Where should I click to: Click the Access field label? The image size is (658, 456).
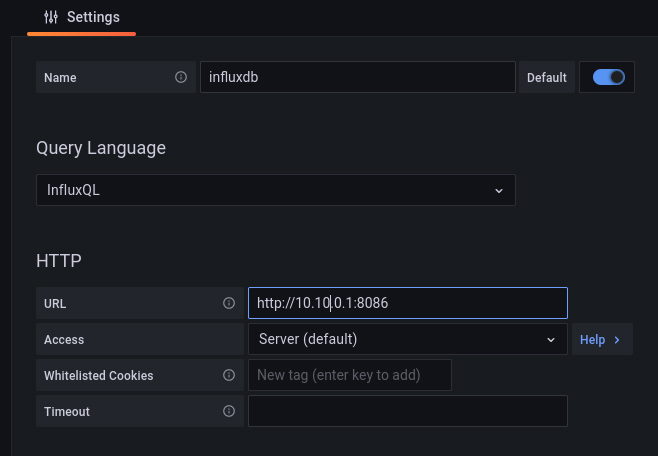tap(64, 339)
